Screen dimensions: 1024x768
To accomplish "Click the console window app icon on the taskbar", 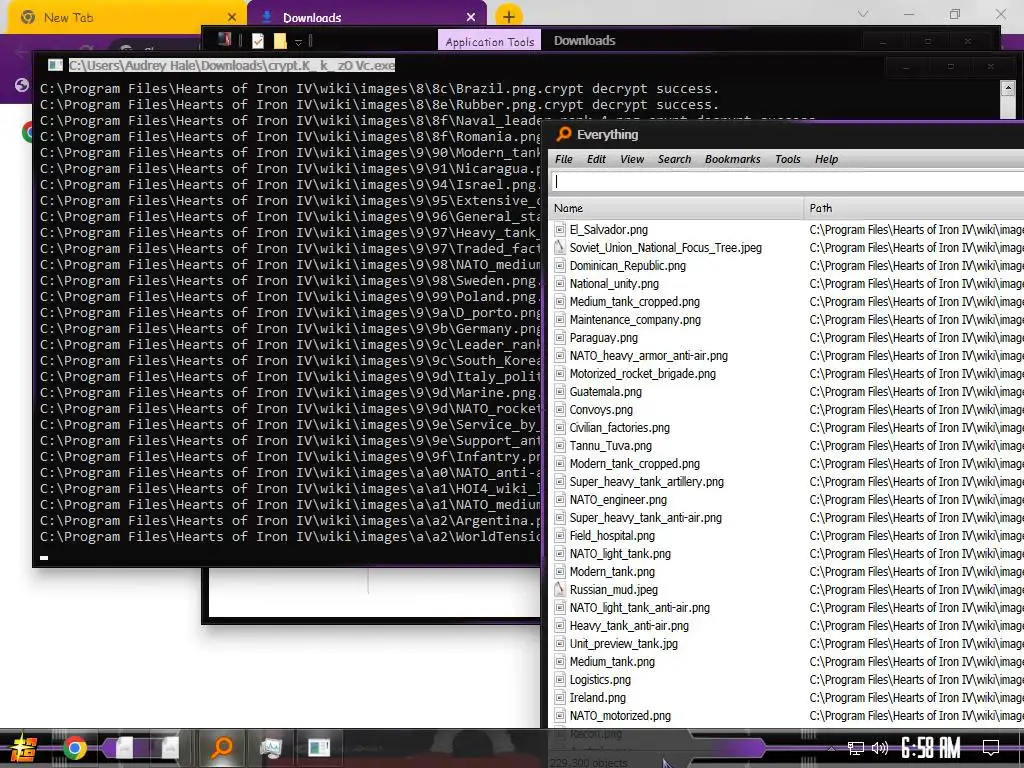I will coord(319,747).
